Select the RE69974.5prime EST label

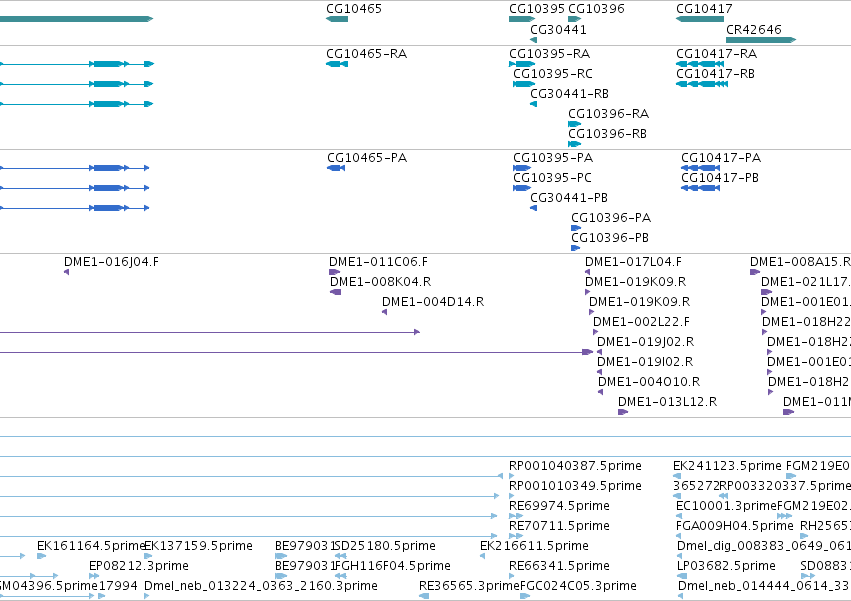click(560, 506)
